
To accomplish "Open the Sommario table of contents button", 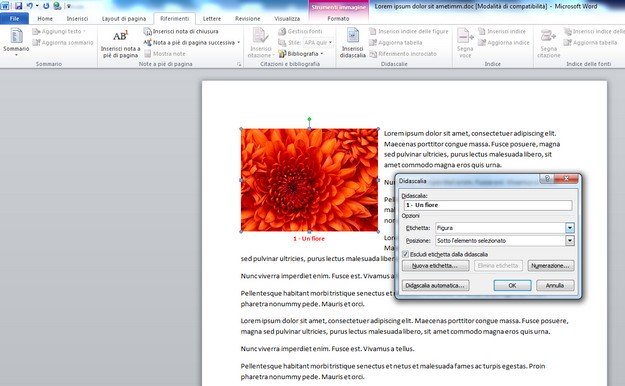I will click(16, 42).
